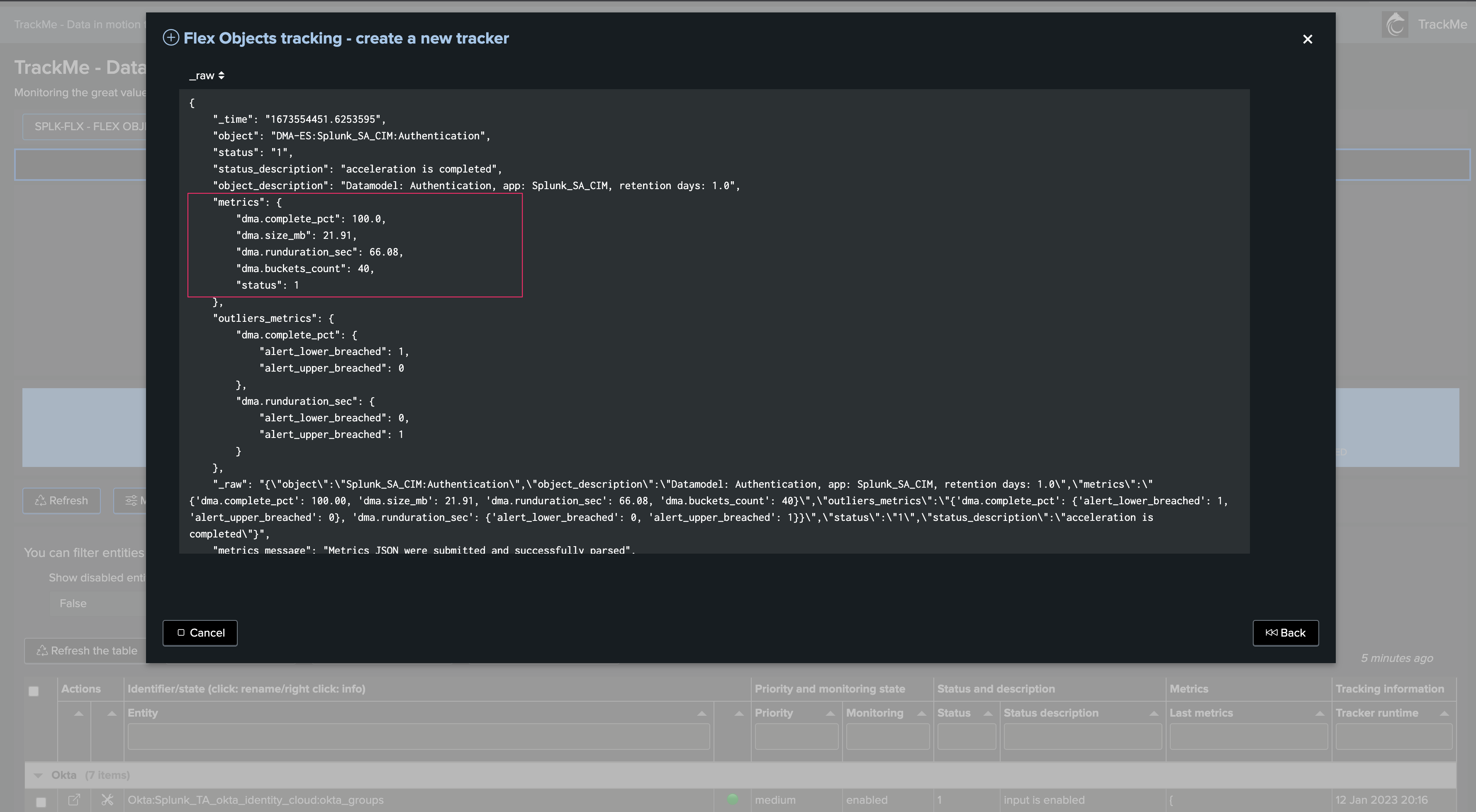Open the False dropdown under Show disabled
Screen dimensions: 1476x812
tap(97, 603)
